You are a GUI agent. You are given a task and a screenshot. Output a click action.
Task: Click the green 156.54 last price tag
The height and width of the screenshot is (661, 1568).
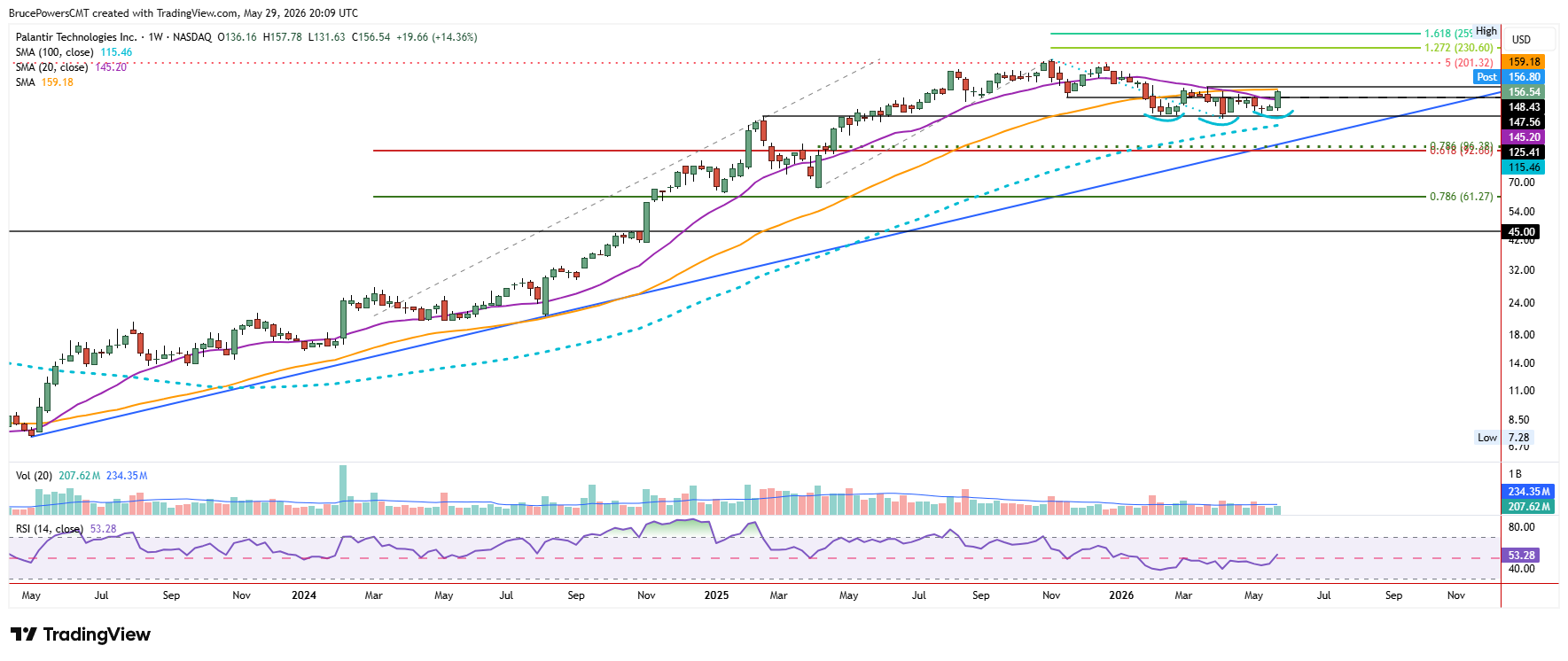(1524, 92)
